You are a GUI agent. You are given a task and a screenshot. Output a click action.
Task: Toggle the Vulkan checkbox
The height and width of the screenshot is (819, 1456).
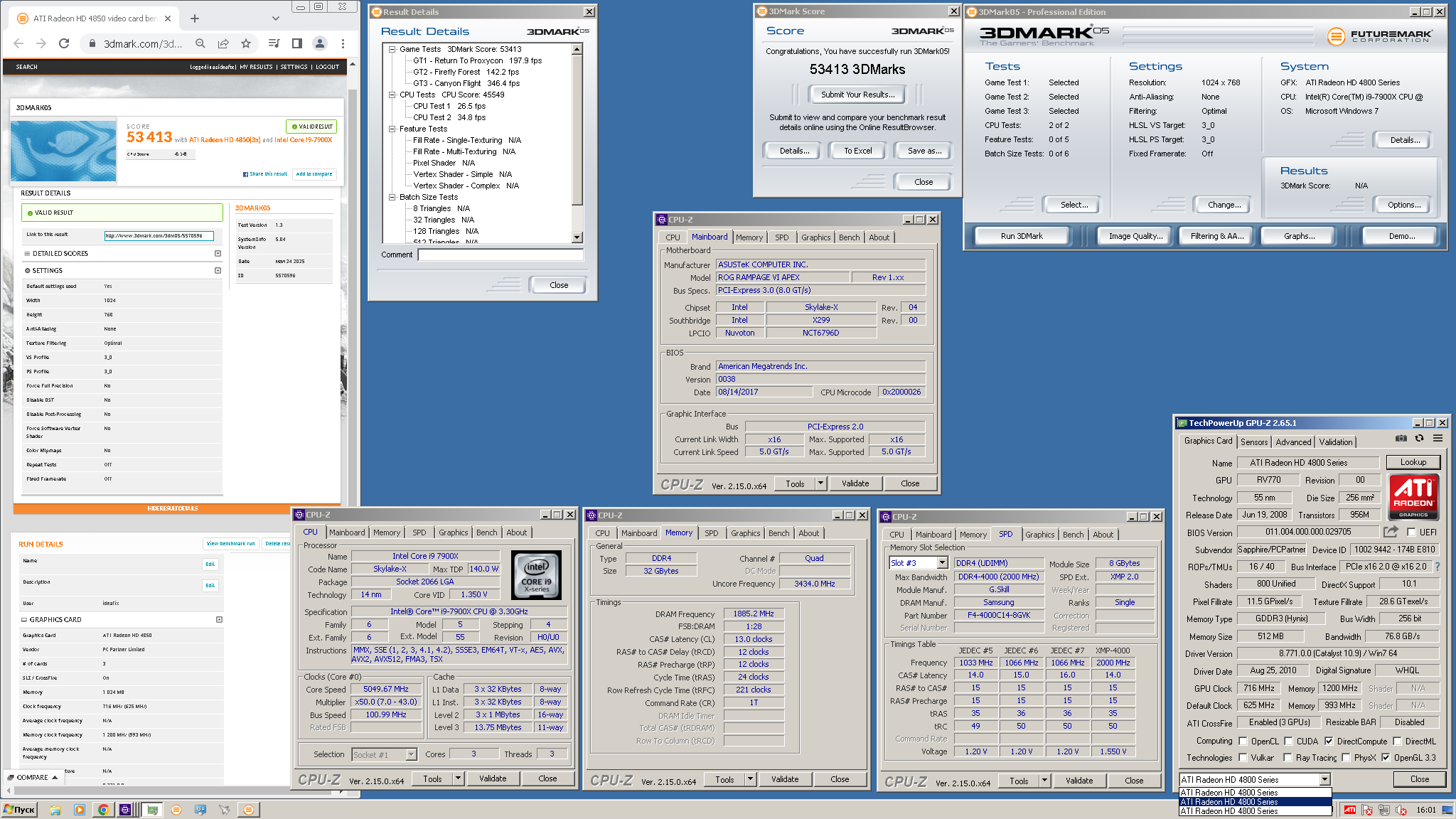click(x=1243, y=758)
